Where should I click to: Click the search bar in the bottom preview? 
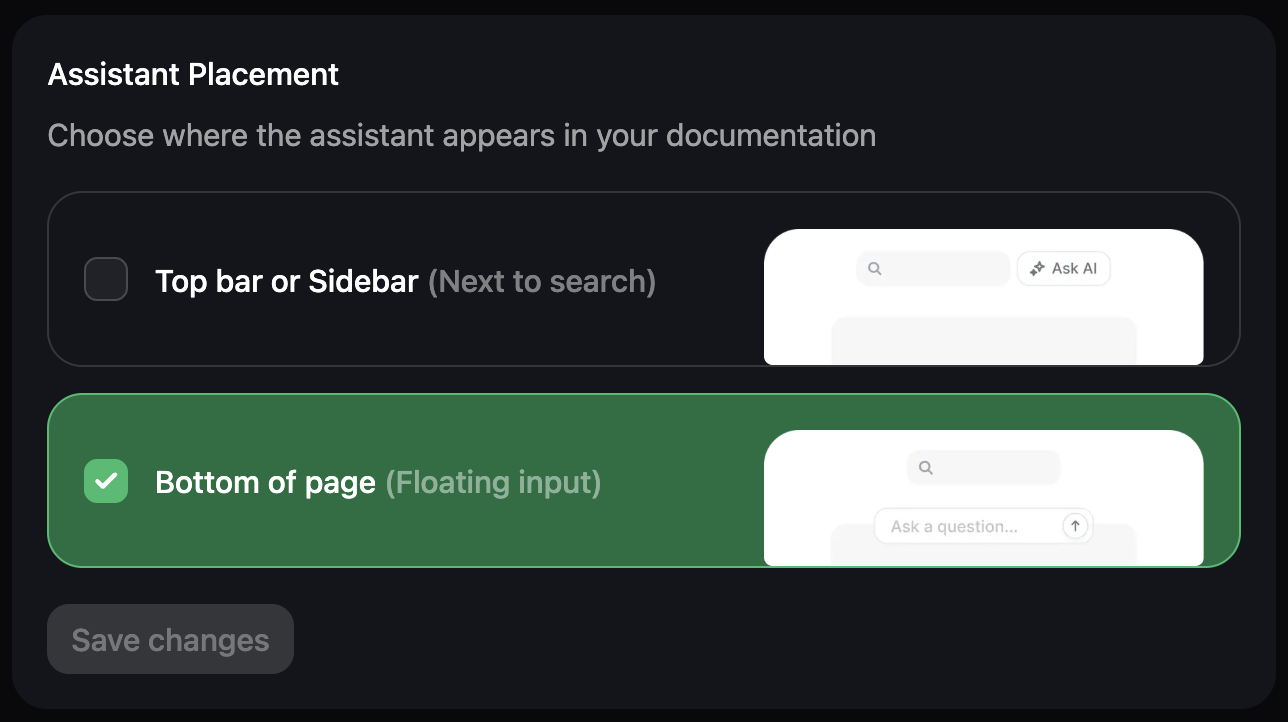pyautogui.click(x=983, y=467)
